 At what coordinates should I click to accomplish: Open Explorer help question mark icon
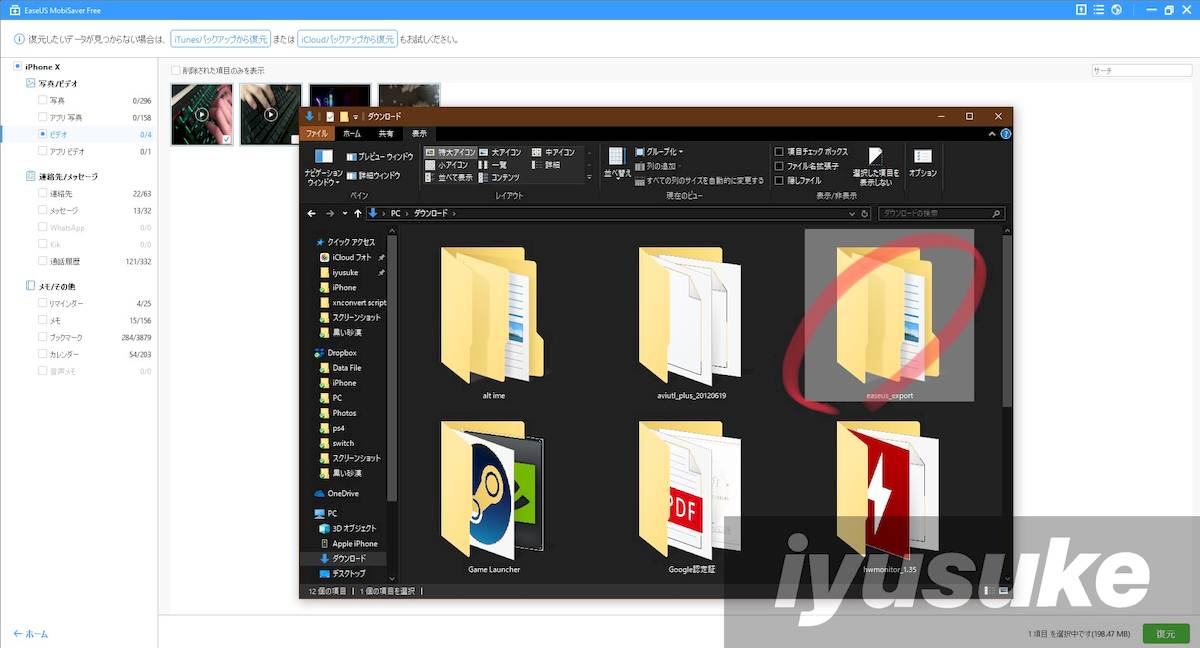pos(1005,133)
